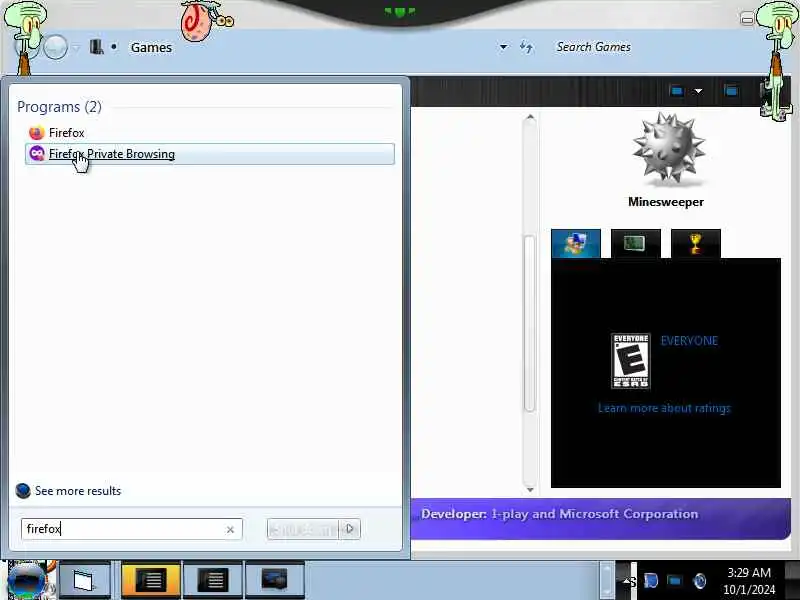
Task: Show hidden tray icons arrow
Action: [626, 580]
